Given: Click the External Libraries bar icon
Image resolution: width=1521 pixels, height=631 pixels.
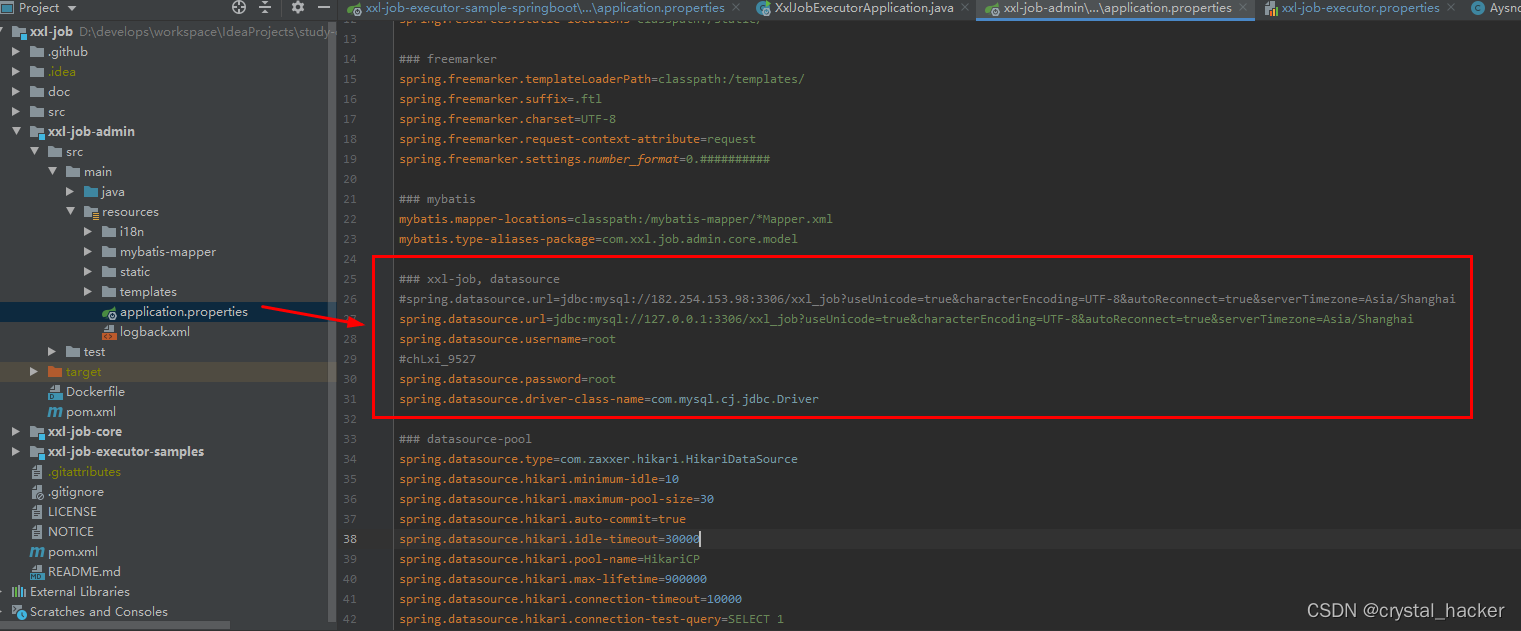Looking at the screenshot, I should coord(19,591).
